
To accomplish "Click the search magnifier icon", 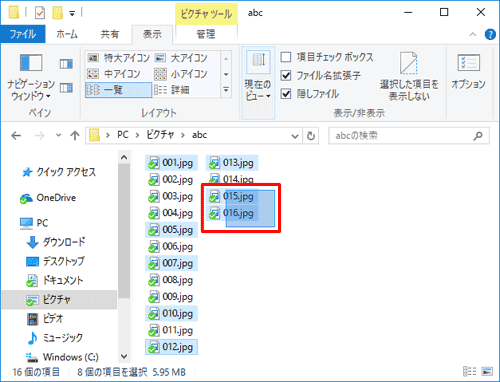I will 478,136.
